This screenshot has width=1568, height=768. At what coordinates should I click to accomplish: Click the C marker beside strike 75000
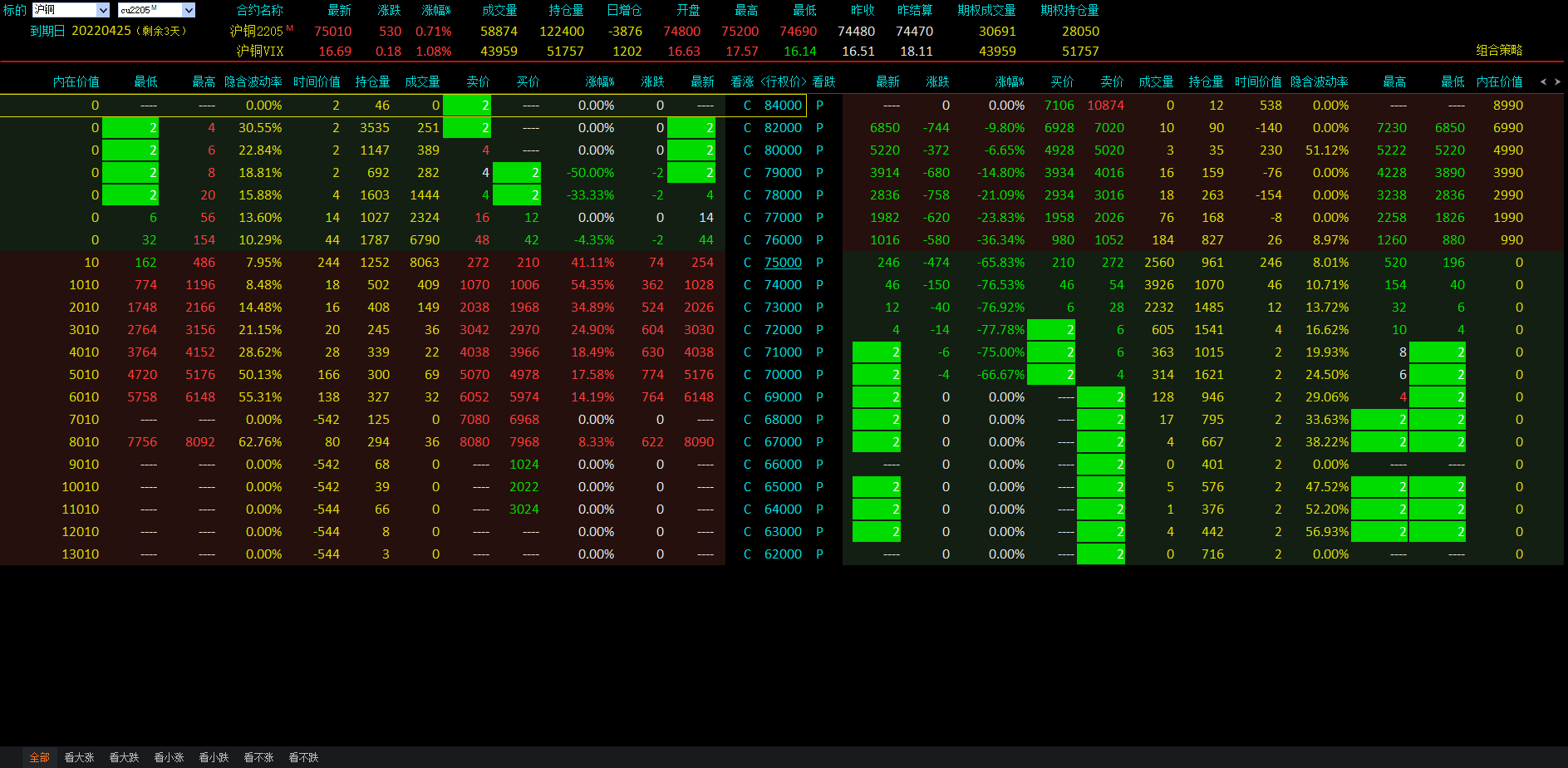(x=747, y=263)
